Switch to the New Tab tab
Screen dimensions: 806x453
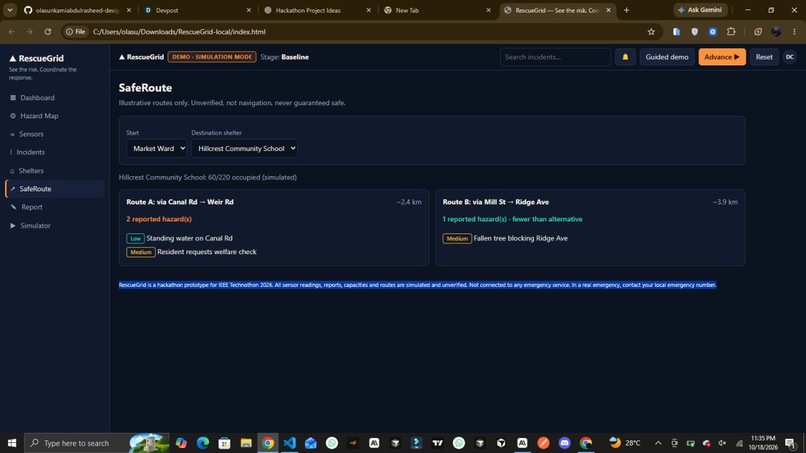436,10
